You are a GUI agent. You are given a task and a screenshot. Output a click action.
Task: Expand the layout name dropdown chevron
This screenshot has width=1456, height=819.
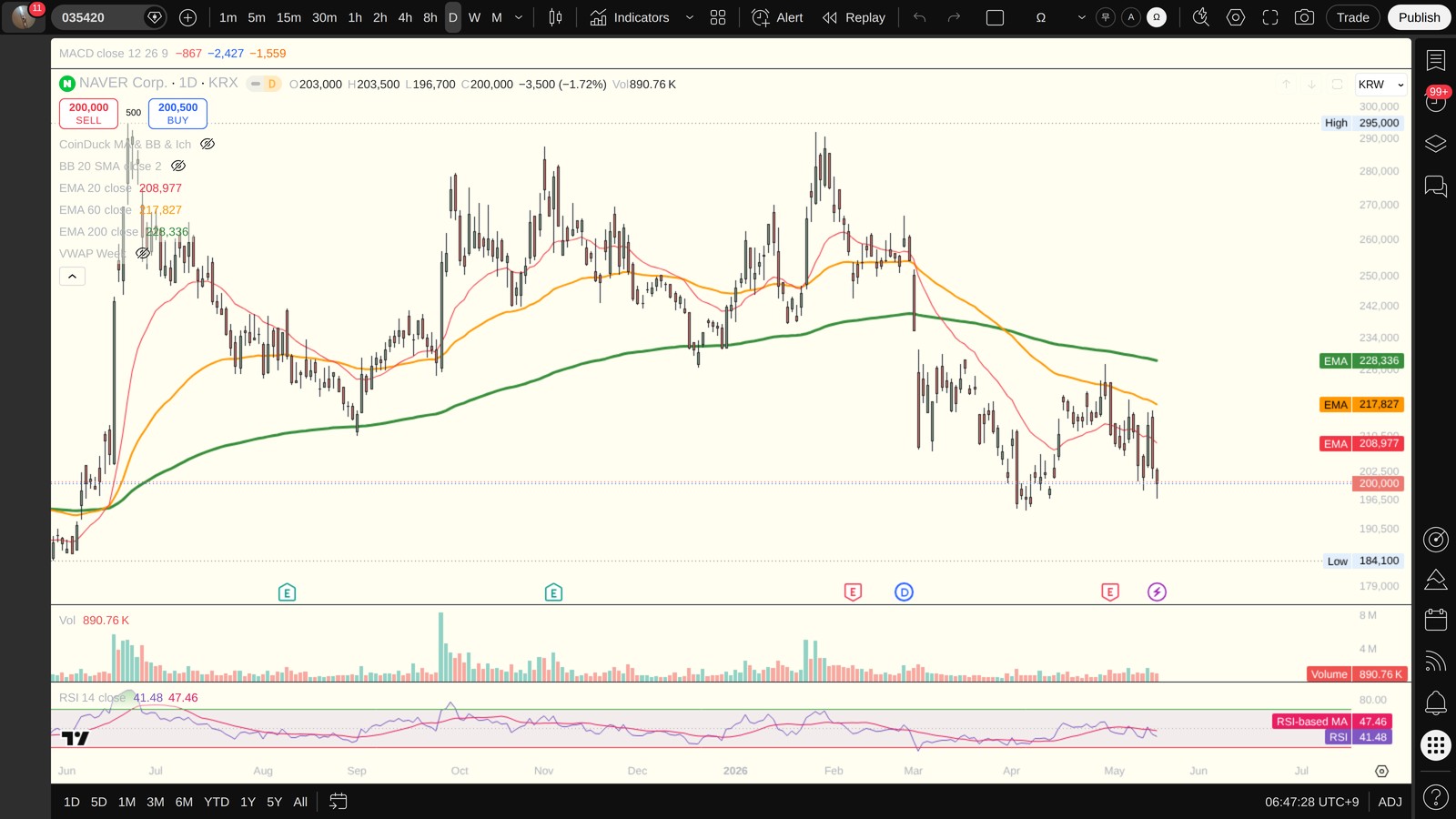[1081, 17]
